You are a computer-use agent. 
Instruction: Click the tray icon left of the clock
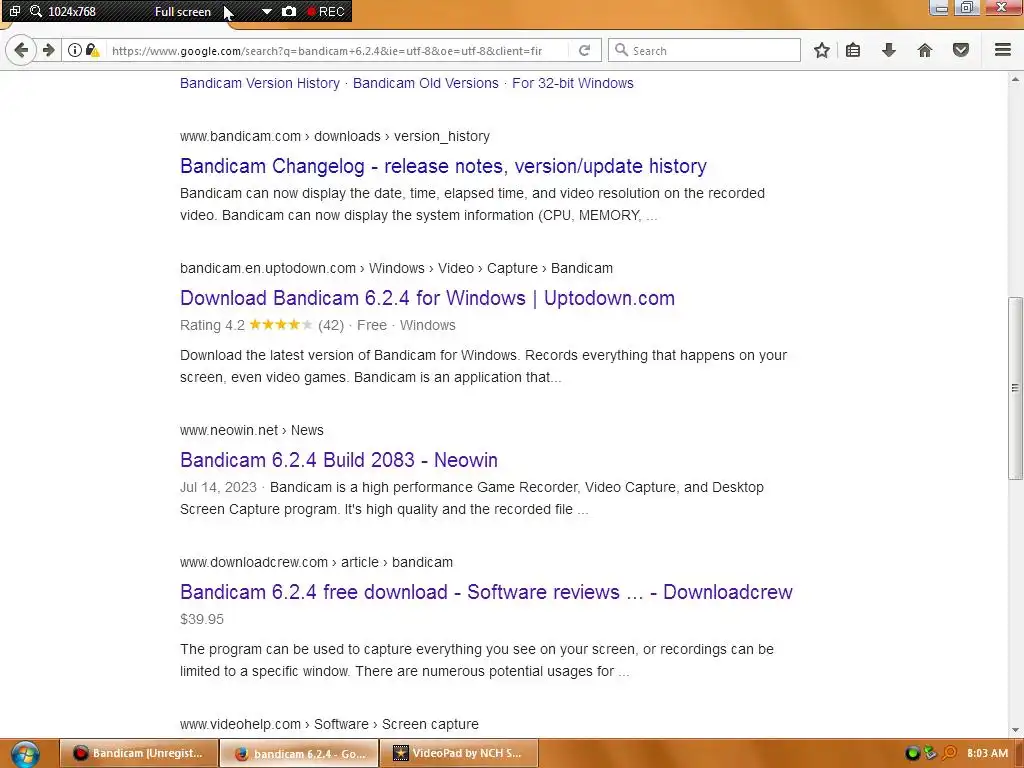pyautogui.click(x=950, y=754)
